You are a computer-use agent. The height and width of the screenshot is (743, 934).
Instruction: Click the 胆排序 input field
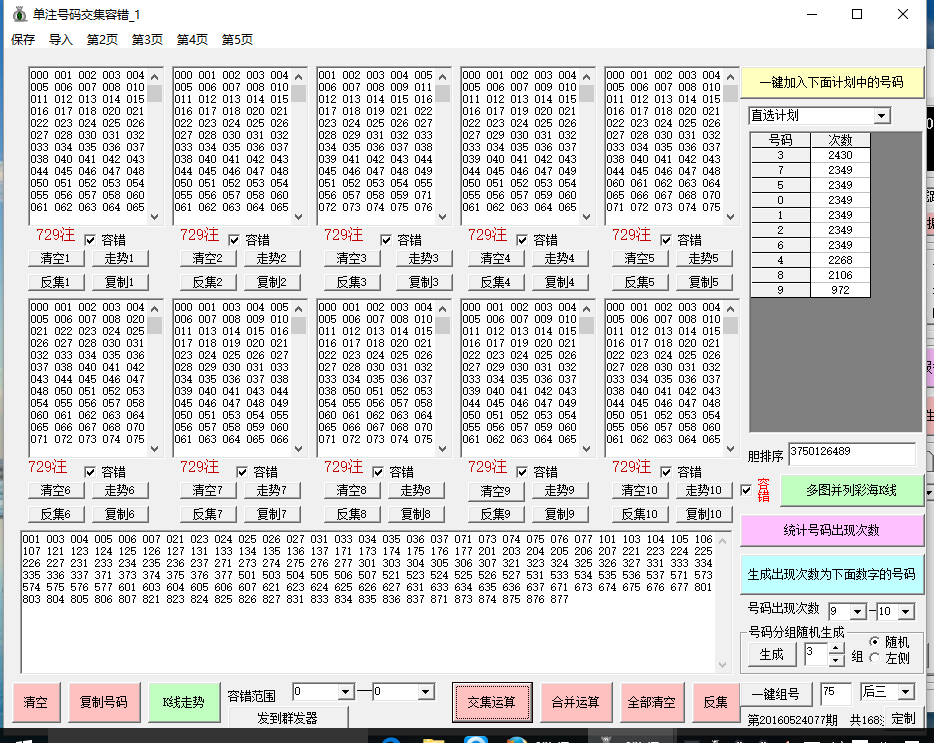[x=851, y=454]
